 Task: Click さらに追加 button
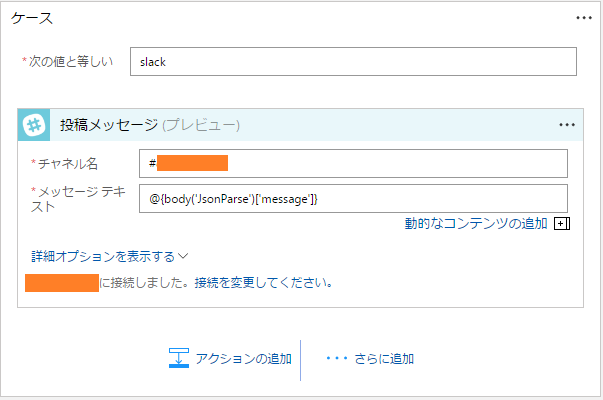coord(370,358)
